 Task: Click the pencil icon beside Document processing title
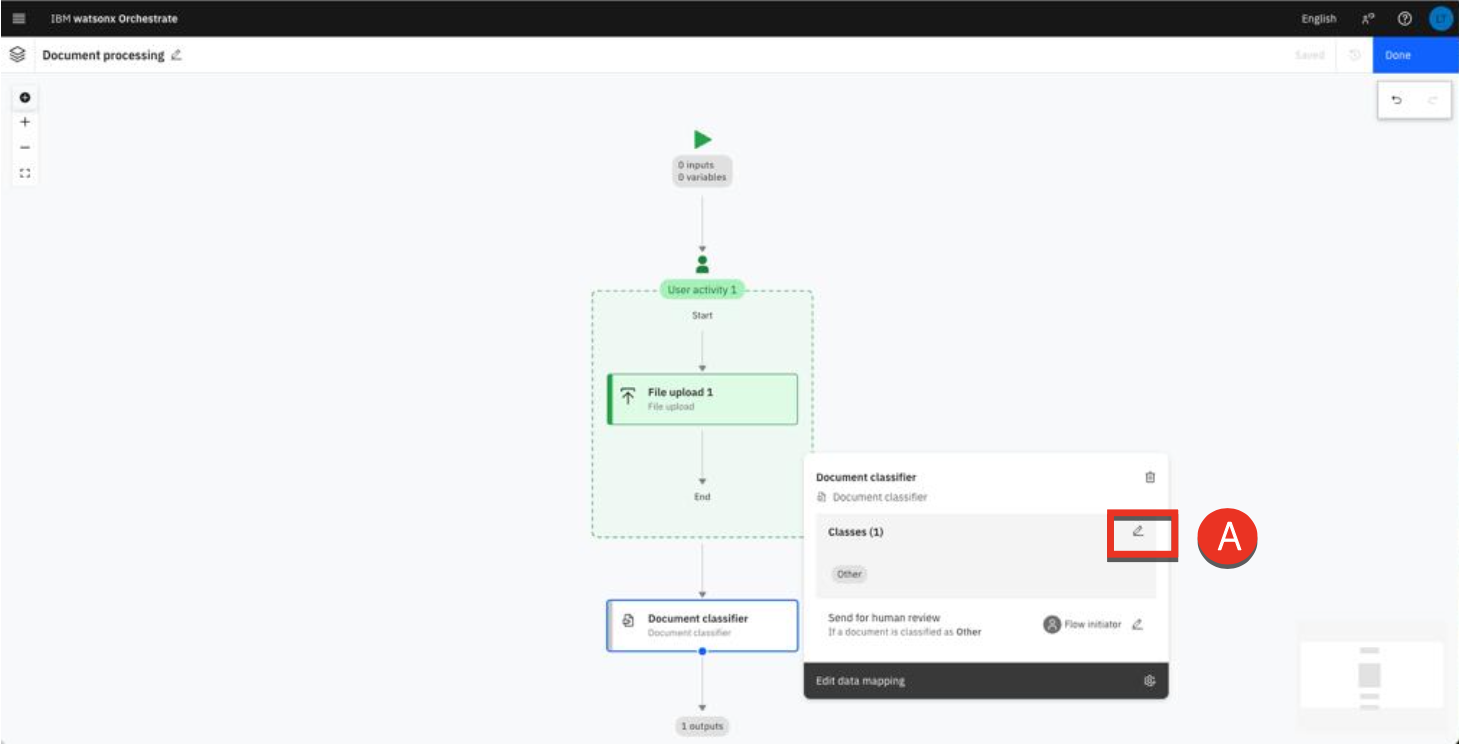tap(177, 55)
